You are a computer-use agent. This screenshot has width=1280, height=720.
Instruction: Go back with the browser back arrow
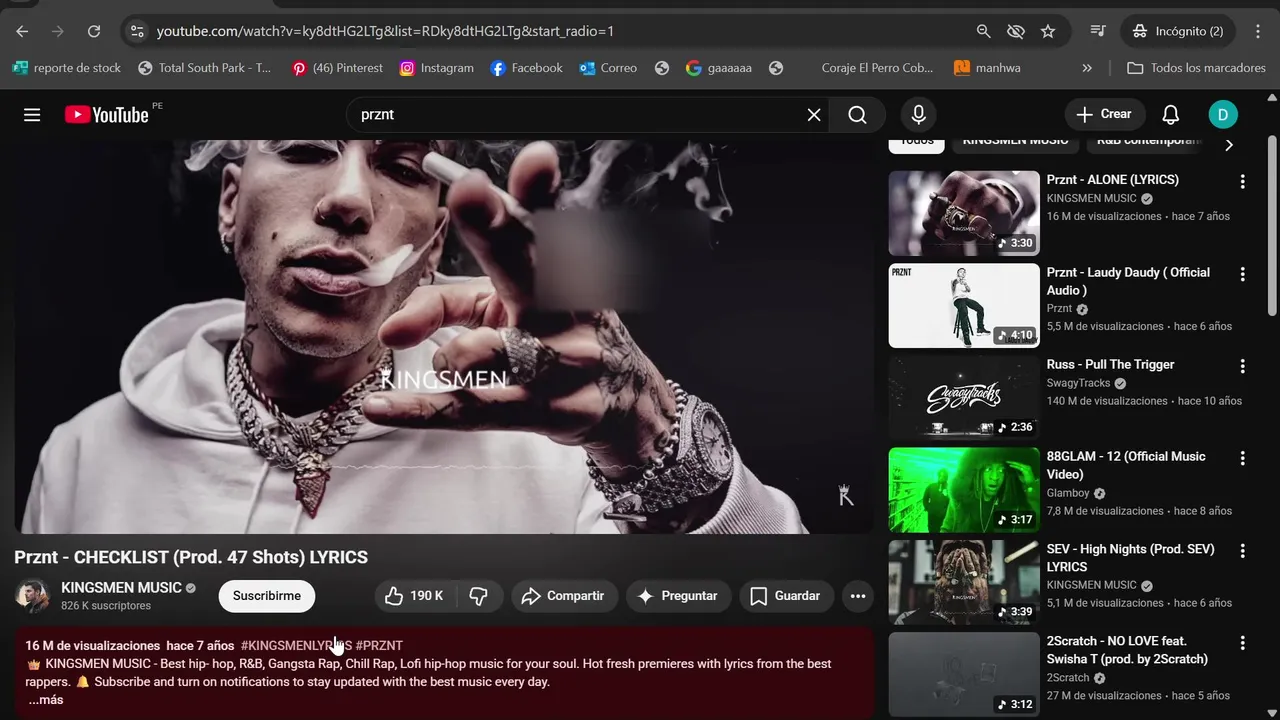tap(22, 31)
